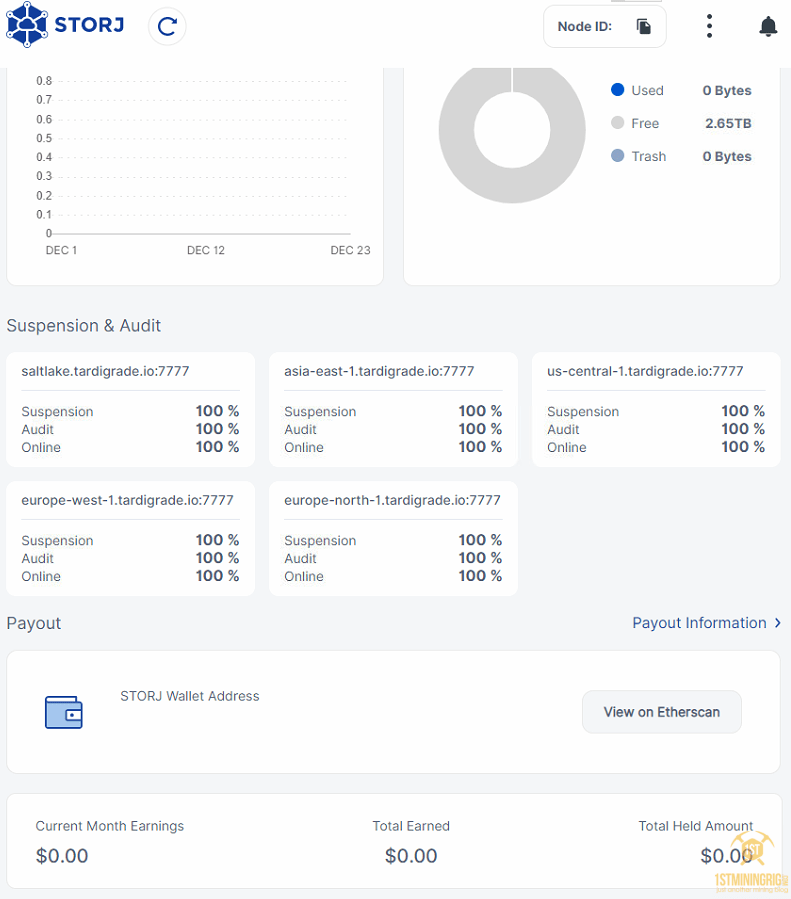Click us-central-1 Online 100 % value
791x899 pixels.
[743, 447]
